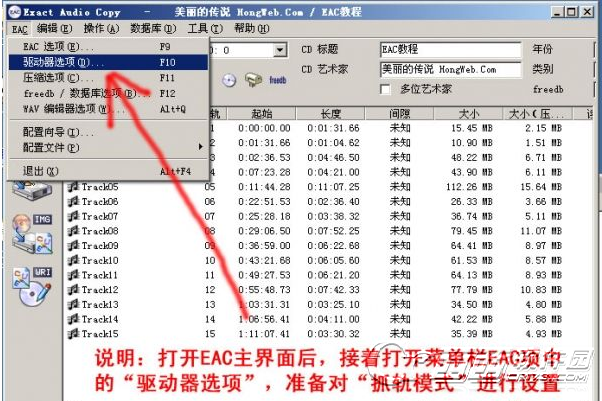
Task: Select Track09 row
Action: click(328, 246)
